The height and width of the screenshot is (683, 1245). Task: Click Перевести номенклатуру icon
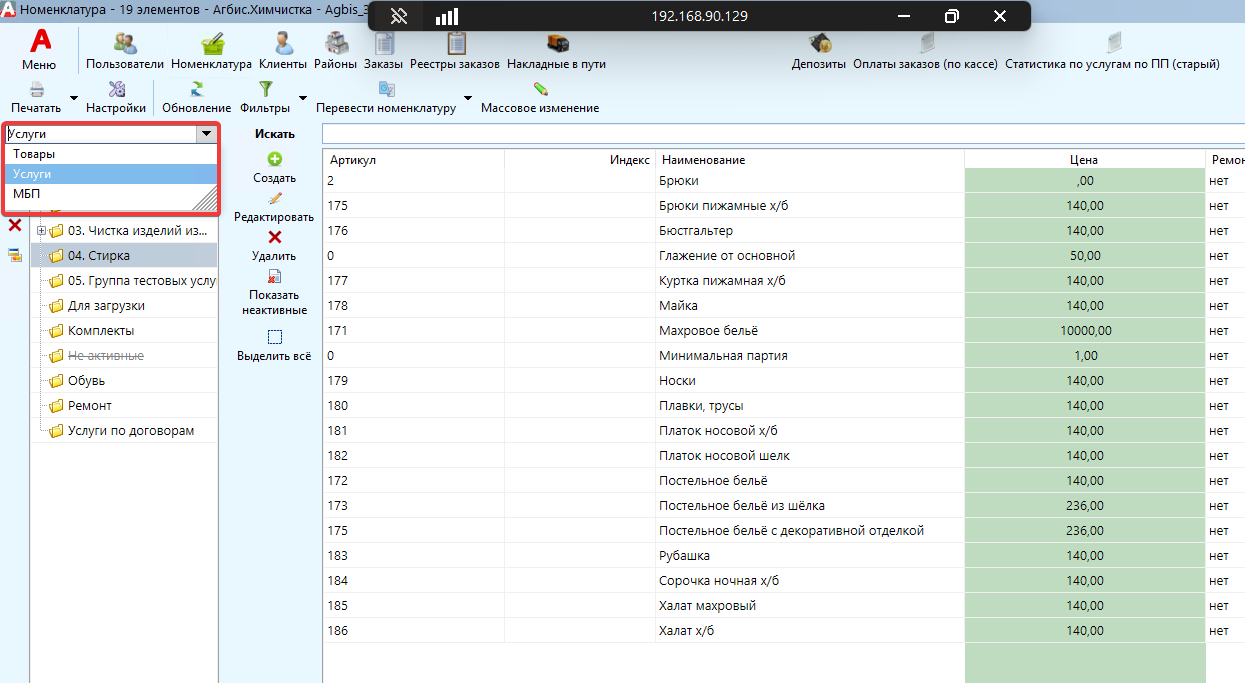coord(386,89)
